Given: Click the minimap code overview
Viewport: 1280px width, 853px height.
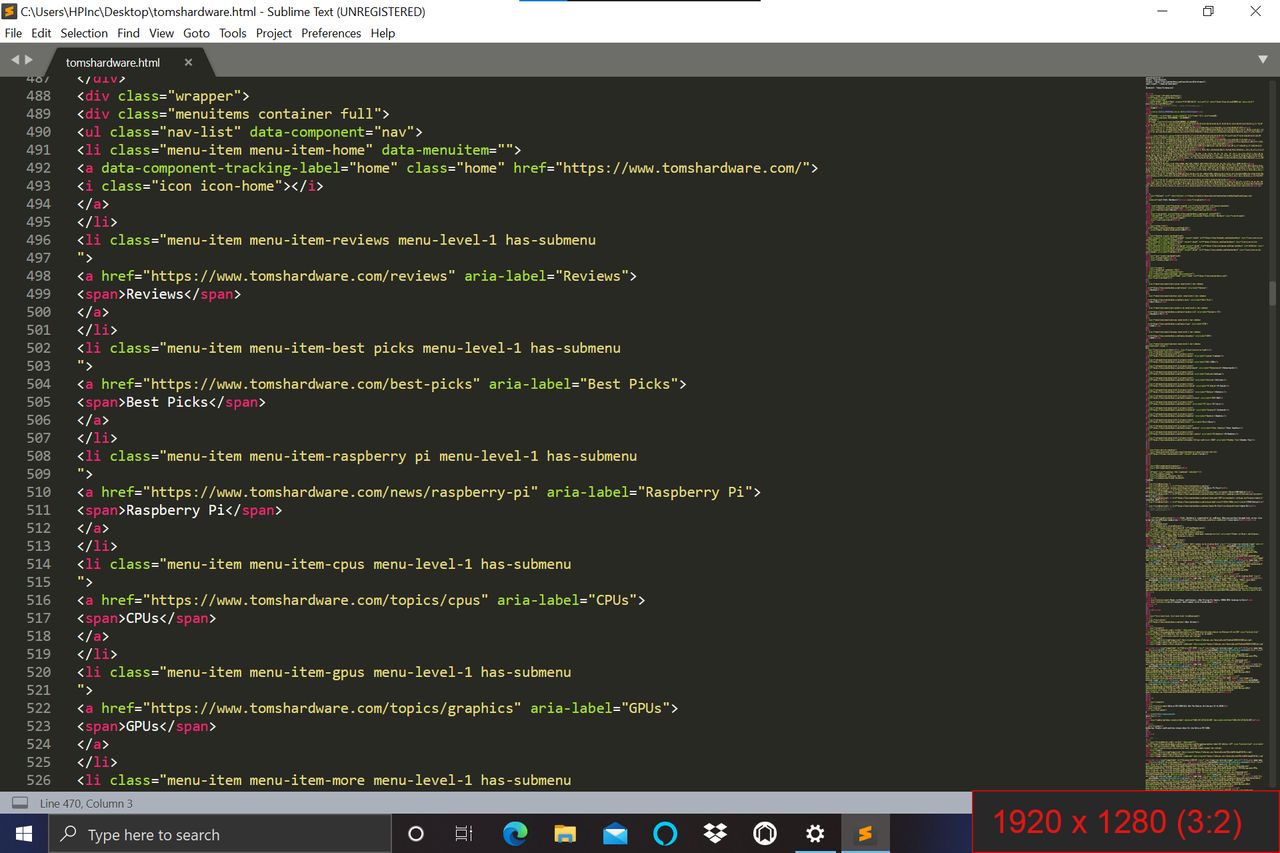Looking at the screenshot, I should pyautogui.click(x=1205, y=432).
